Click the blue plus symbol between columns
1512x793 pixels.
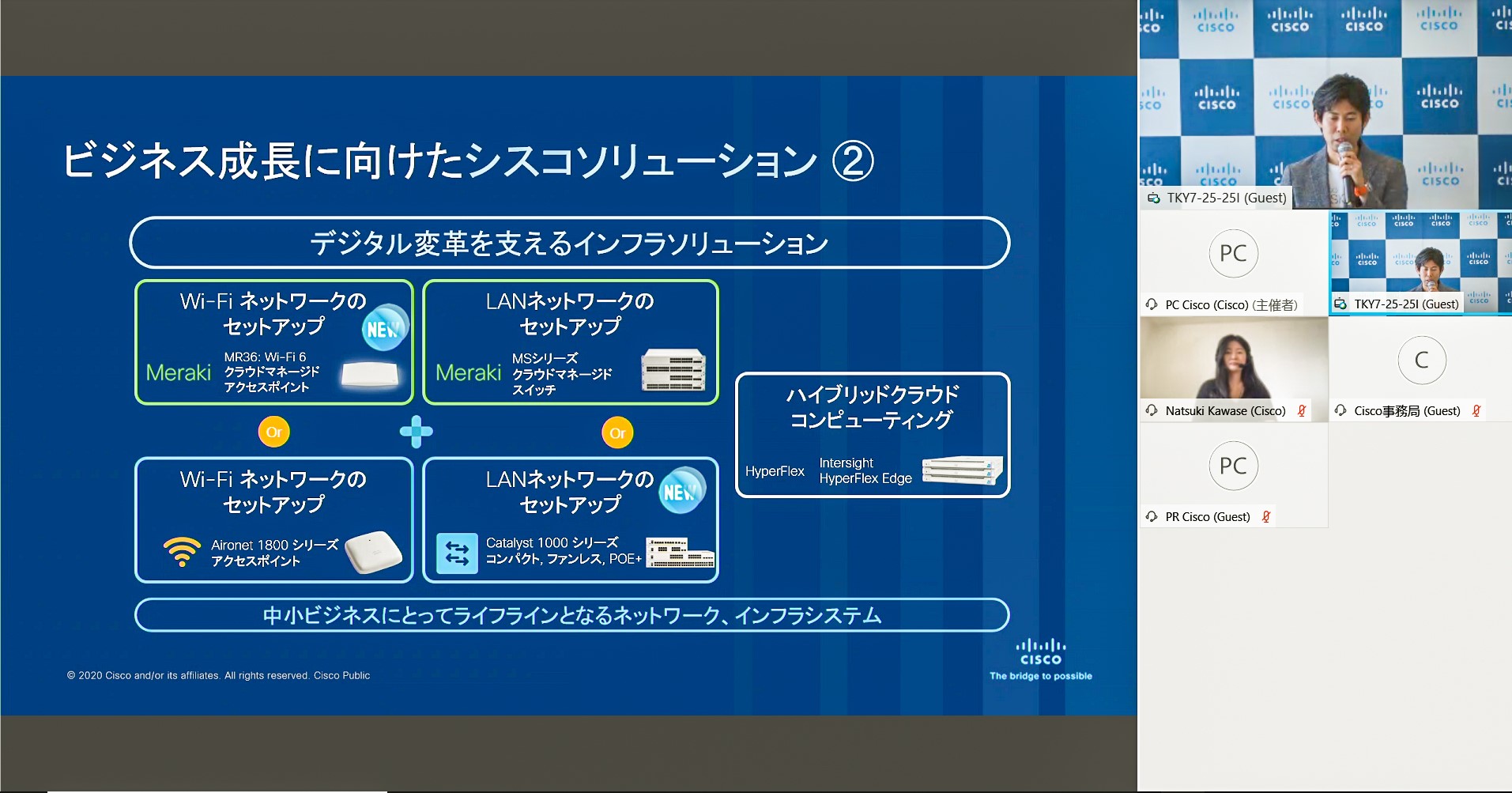416,432
